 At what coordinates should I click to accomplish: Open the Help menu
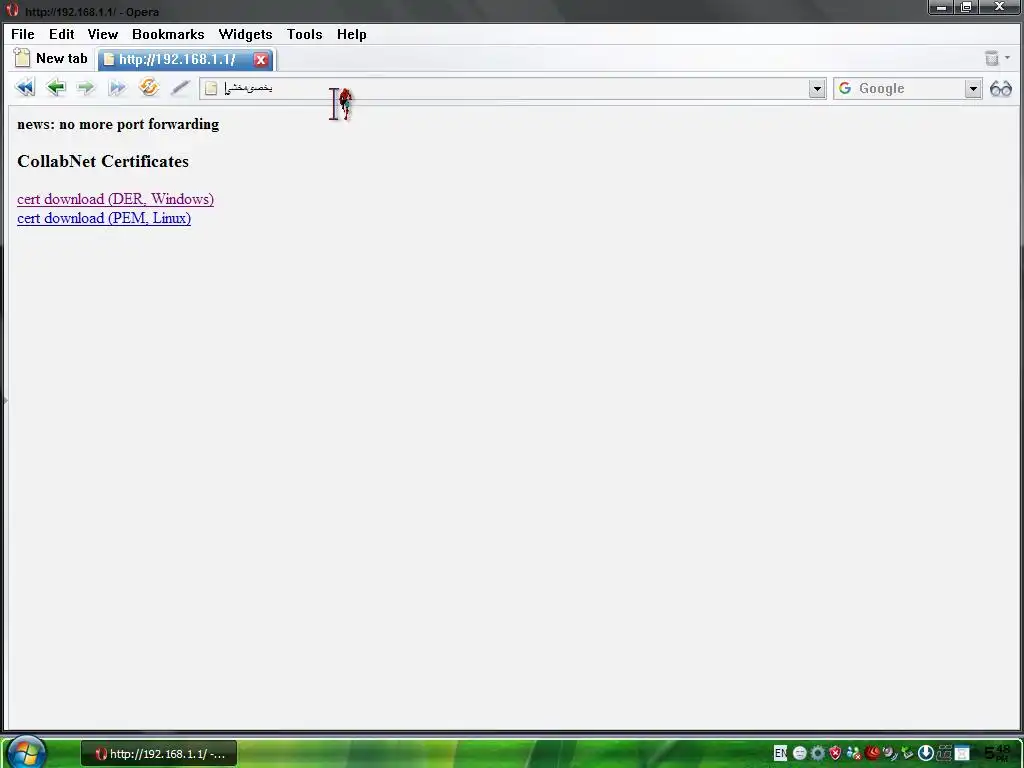tap(351, 35)
